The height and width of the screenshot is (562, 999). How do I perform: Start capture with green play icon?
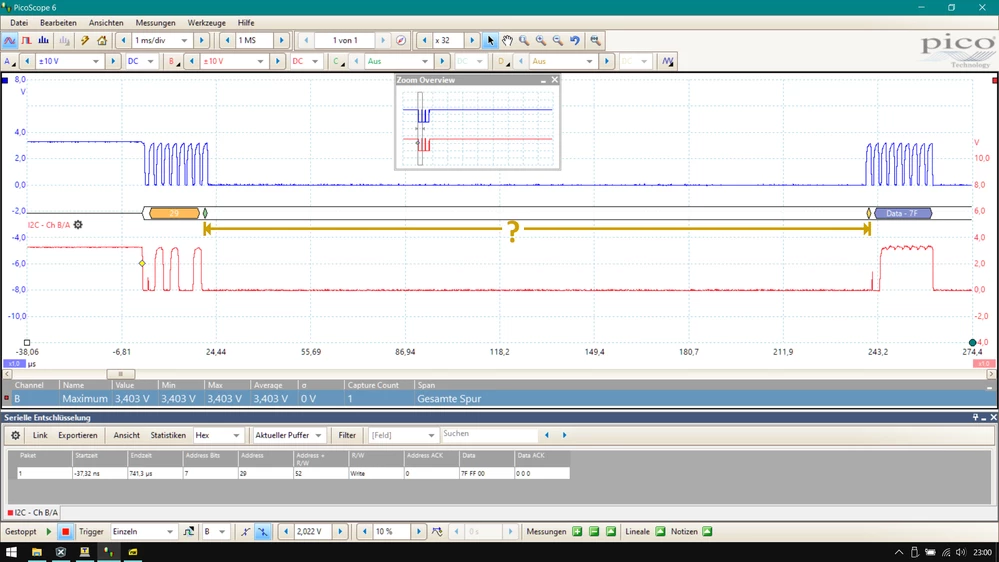click(48, 531)
